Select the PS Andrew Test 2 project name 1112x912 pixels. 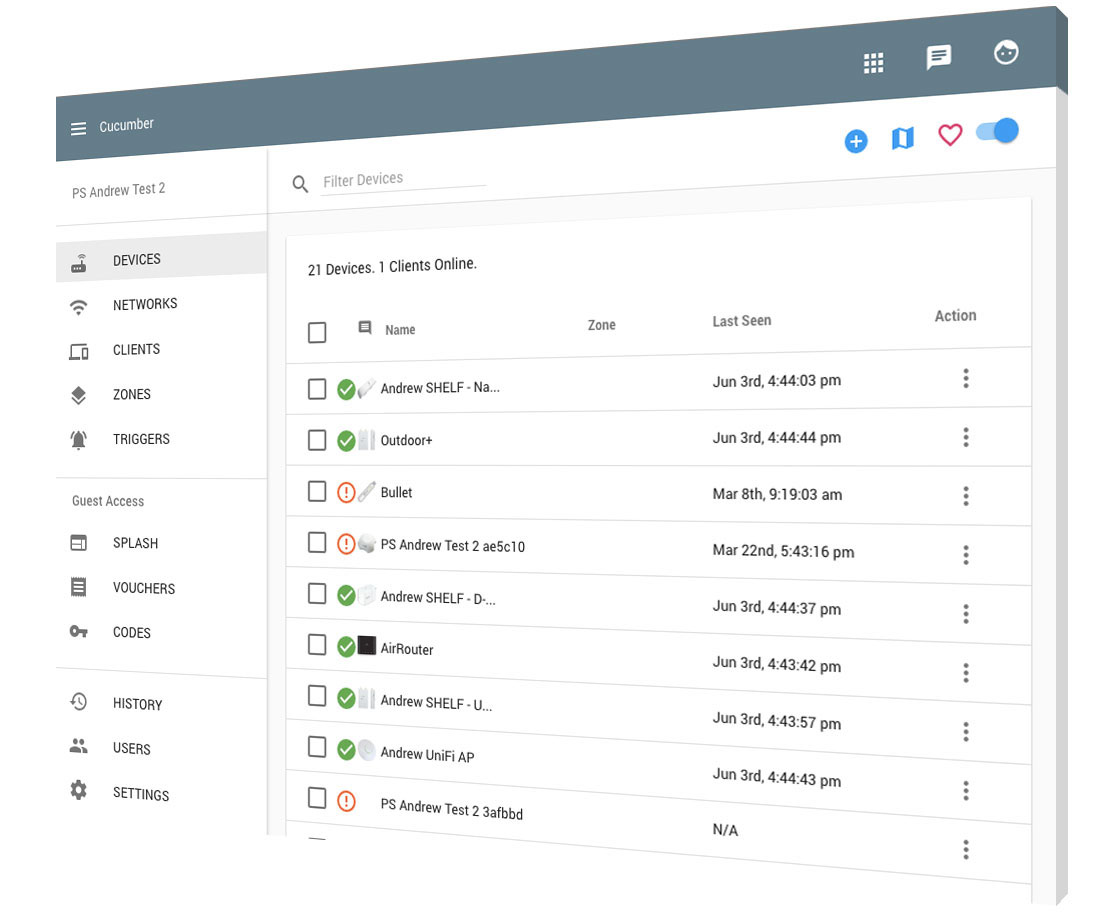(x=118, y=190)
